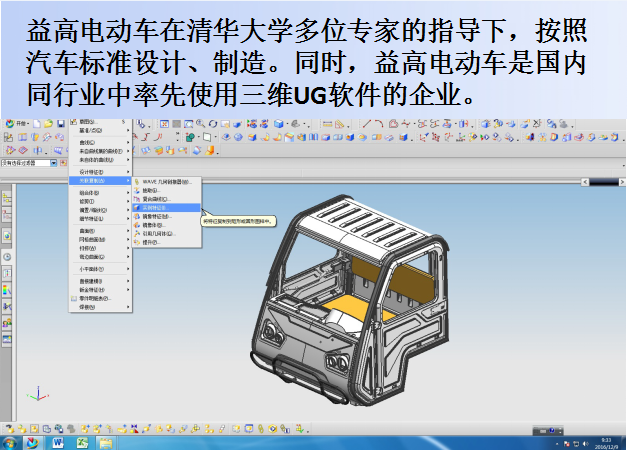Open Excel from the taskbar
The image size is (627, 451).
click(82, 443)
